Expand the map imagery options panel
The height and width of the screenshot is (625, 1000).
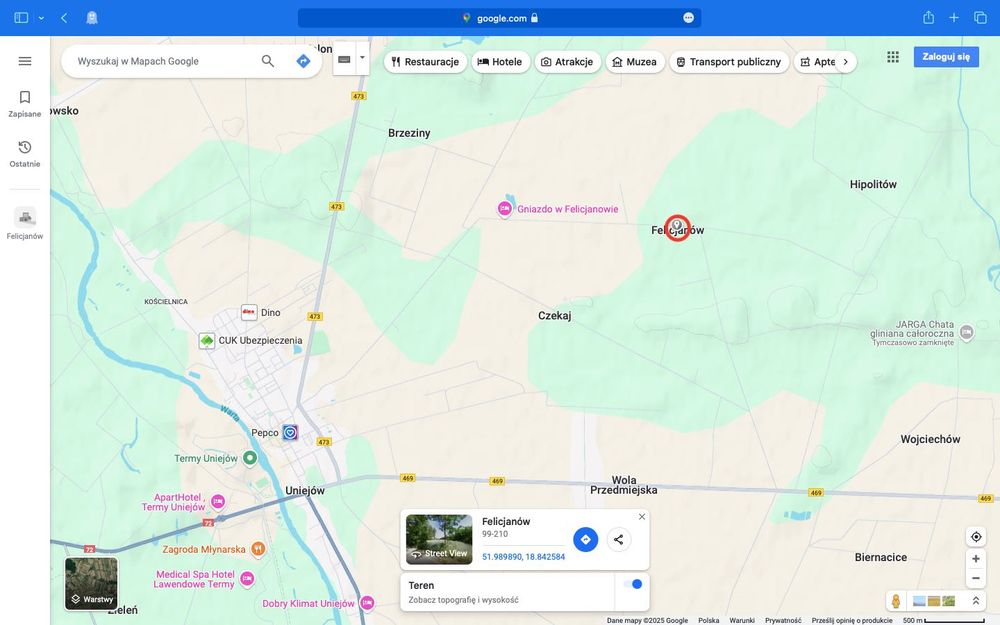[976, 601]
